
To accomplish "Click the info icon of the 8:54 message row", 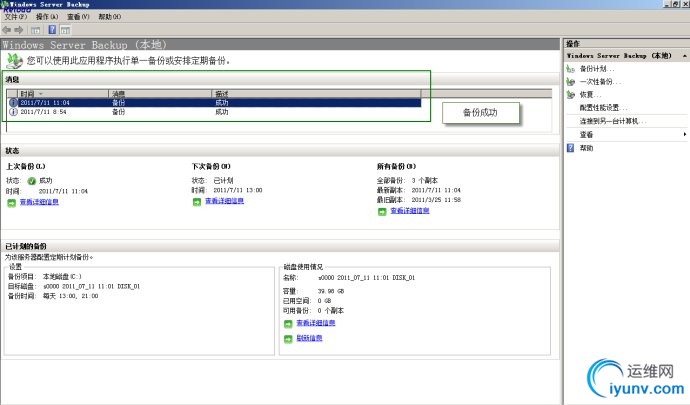I will pyautogui.click(x=13, y=112).
